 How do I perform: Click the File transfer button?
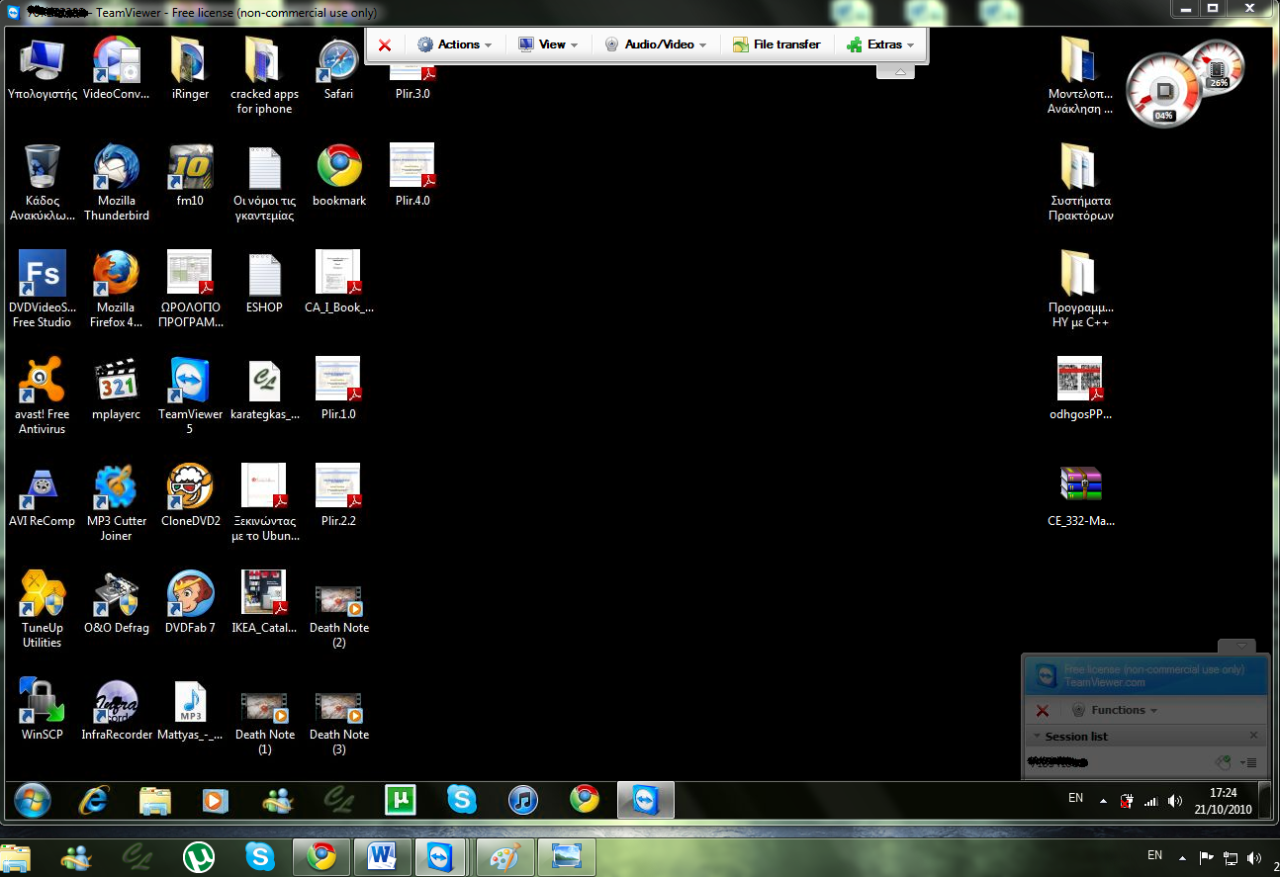(777, 45)
